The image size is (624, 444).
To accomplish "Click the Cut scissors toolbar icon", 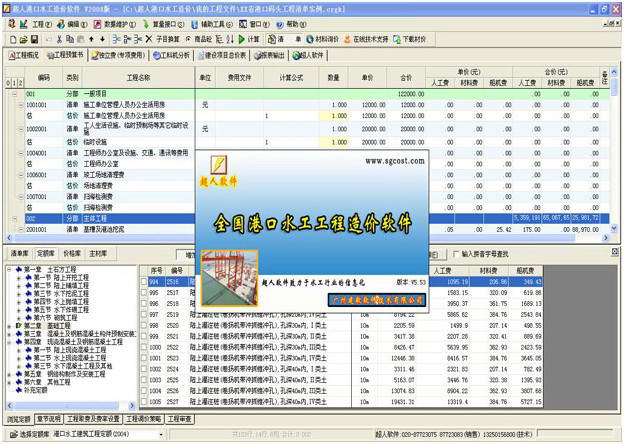I will click(x=59, y=39).
